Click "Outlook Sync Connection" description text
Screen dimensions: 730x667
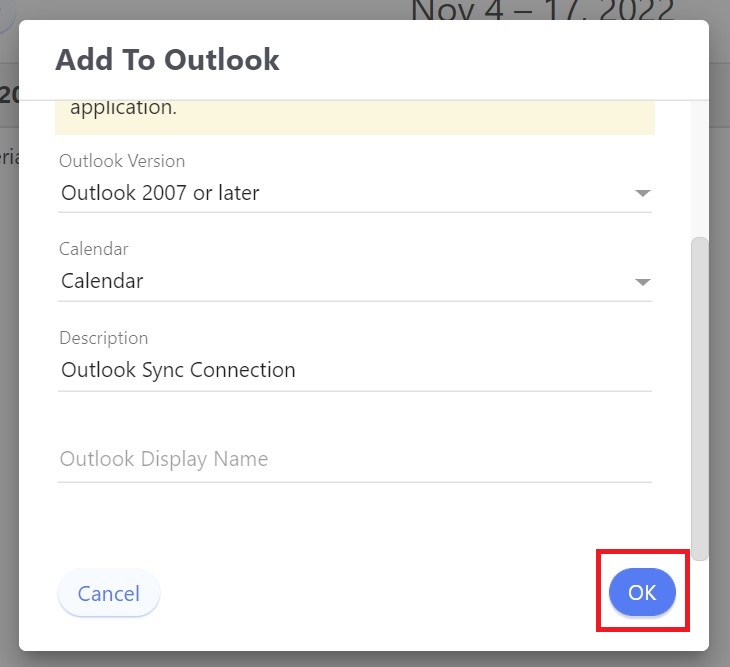[178, 370]
